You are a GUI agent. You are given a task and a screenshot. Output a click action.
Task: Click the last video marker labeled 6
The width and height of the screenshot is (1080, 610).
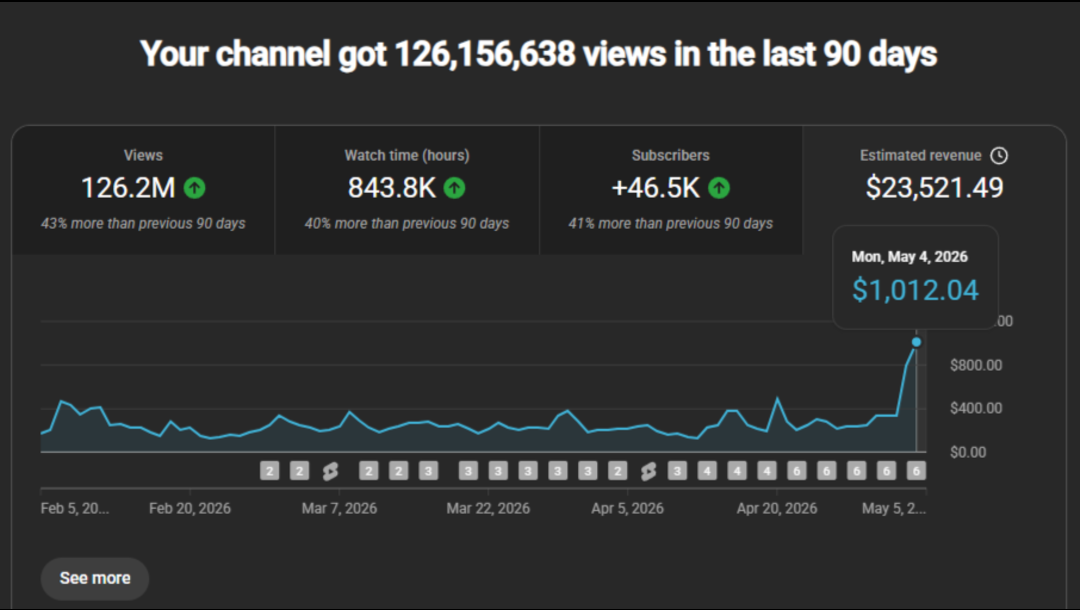point(915,471)
